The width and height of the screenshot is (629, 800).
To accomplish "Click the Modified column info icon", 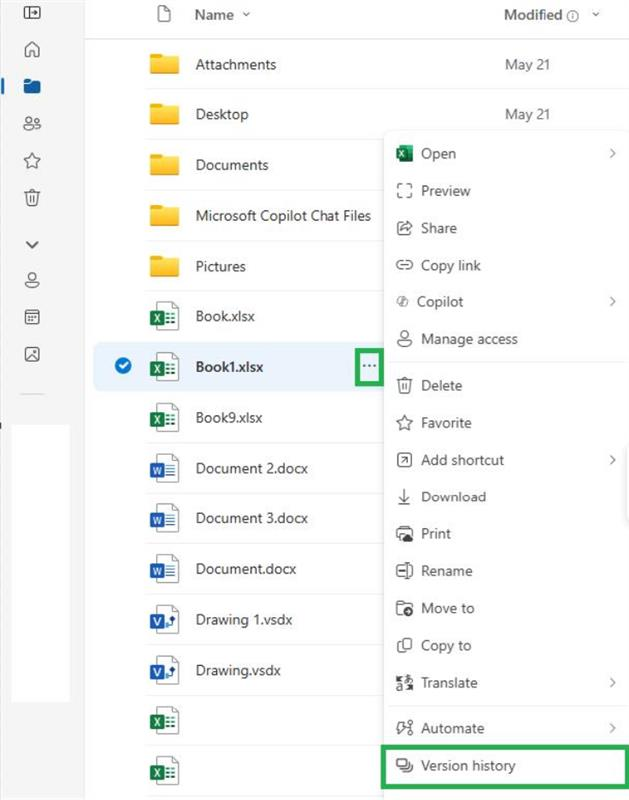I will coord(573,16).
